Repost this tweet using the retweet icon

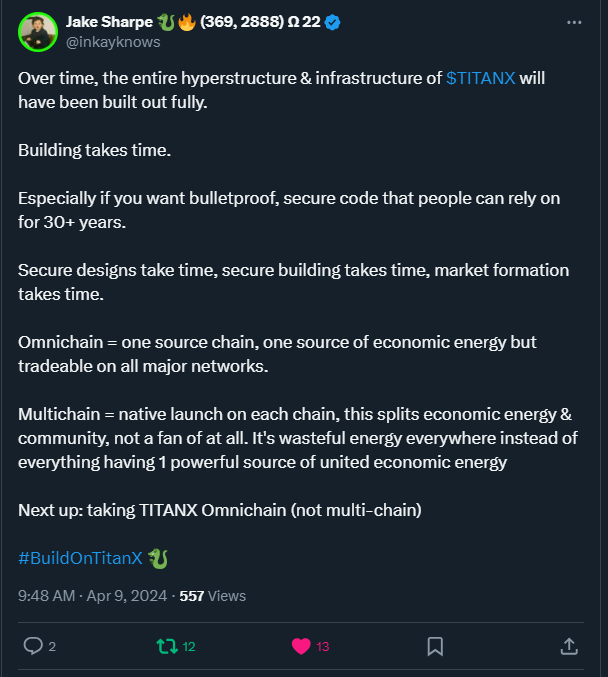(167, 646)
